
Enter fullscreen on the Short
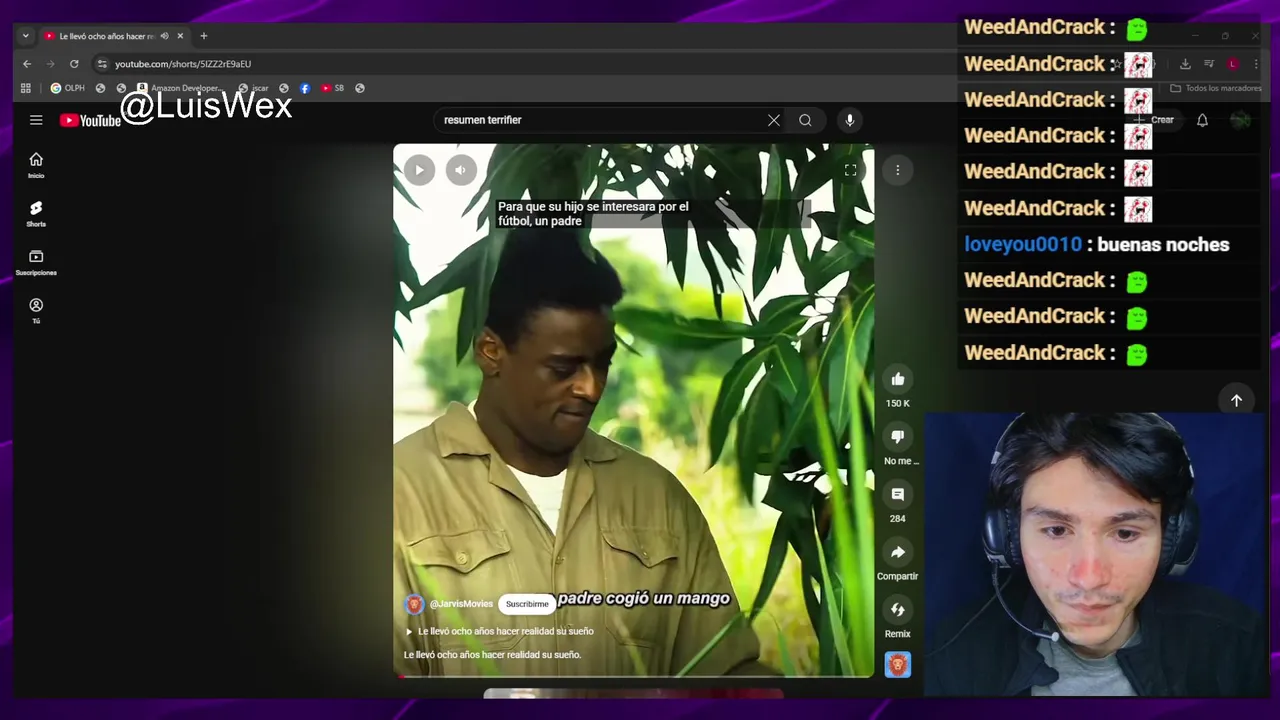(850, 170)
